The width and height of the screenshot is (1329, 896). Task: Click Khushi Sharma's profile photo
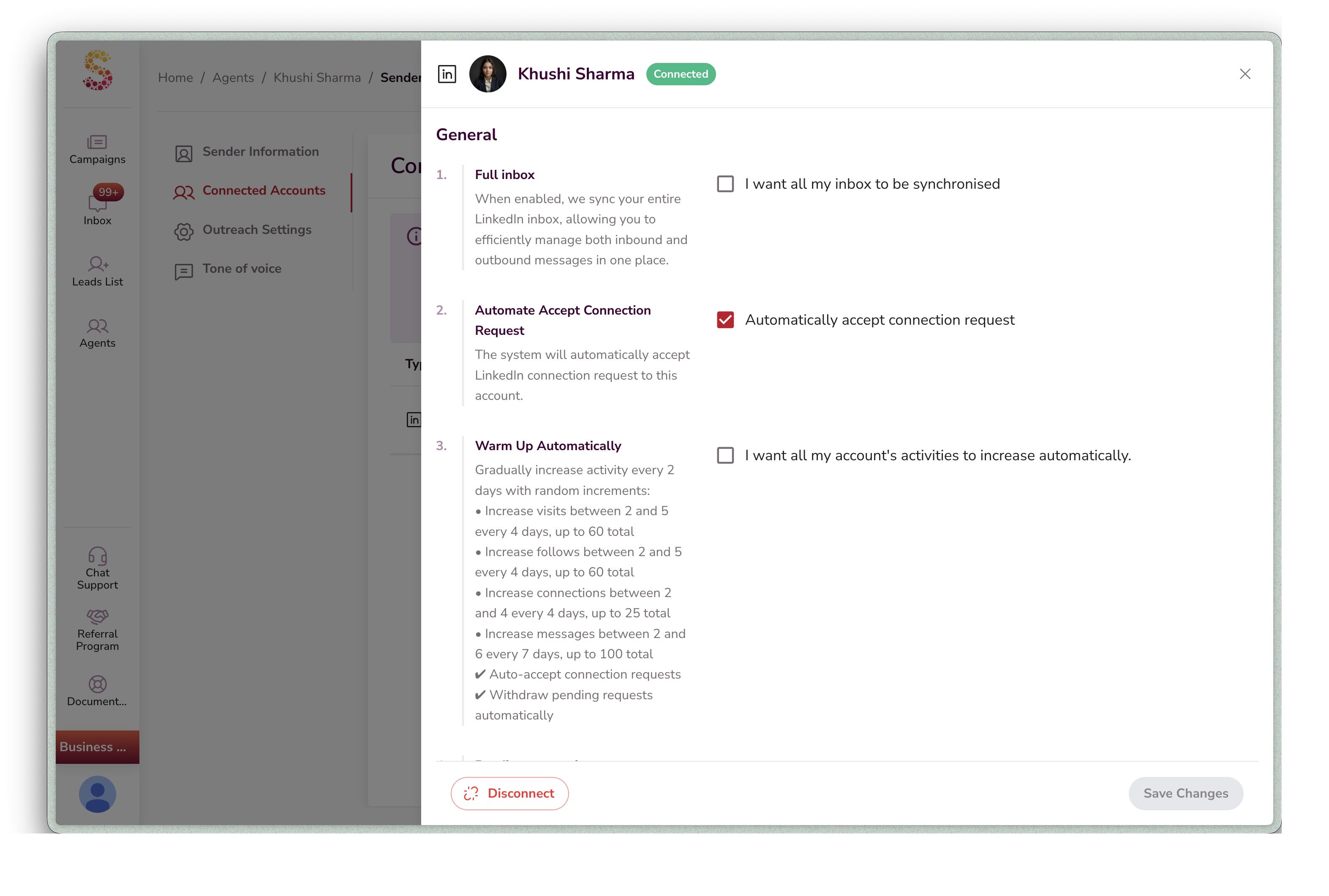(x=487, y=74)
